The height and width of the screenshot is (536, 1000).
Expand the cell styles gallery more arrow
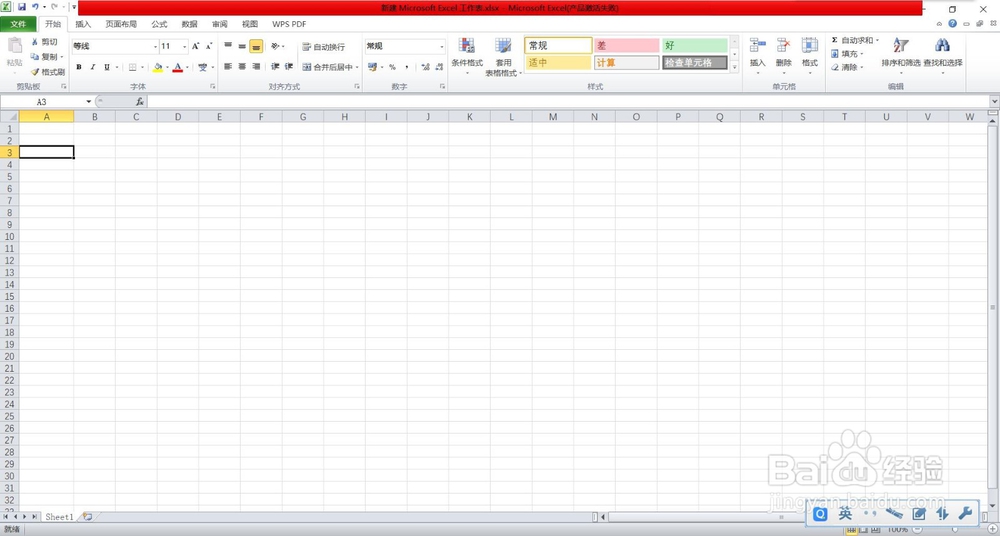(x=735, y=67)
